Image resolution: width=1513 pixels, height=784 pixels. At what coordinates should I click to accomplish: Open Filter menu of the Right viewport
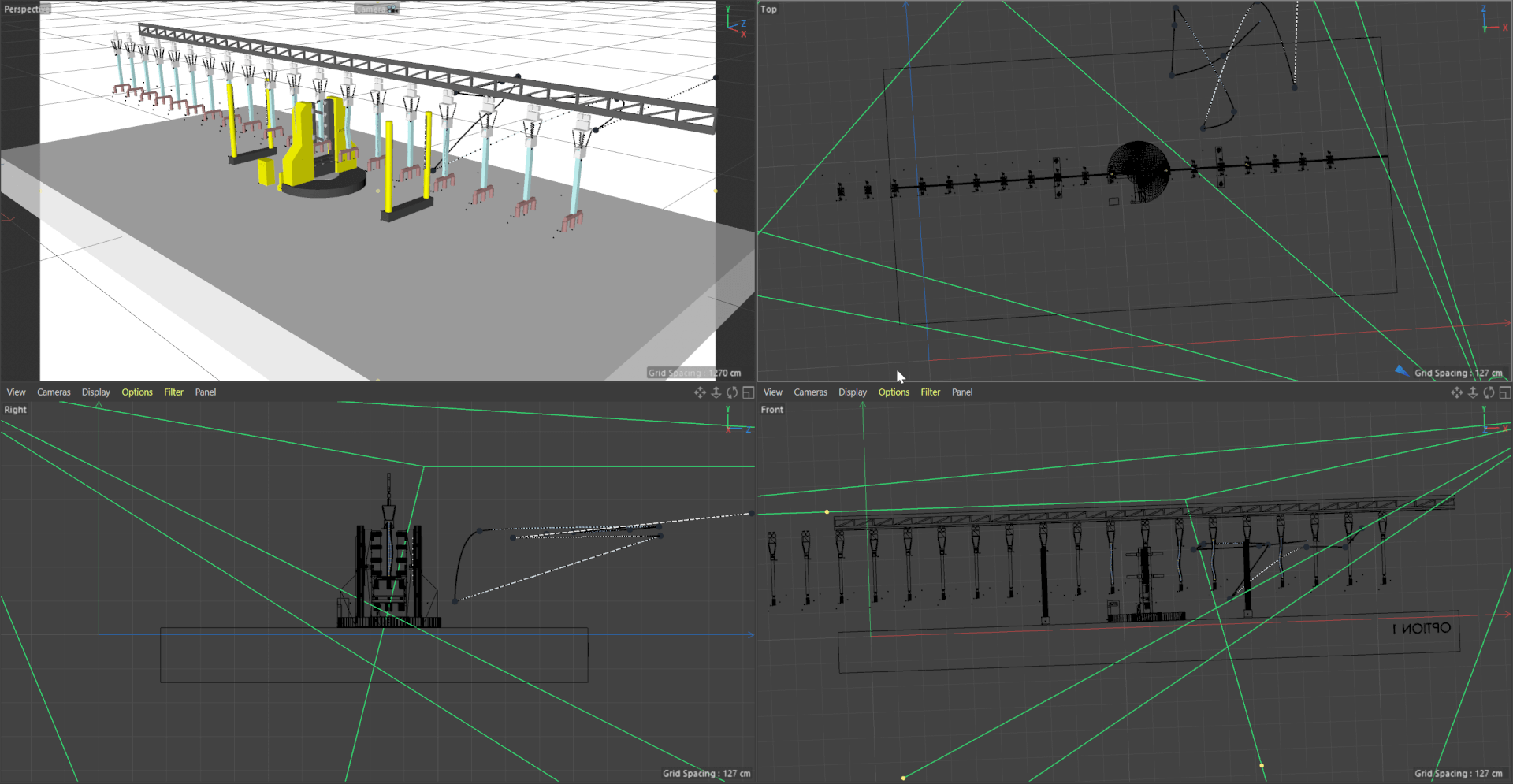click(173, 392)
